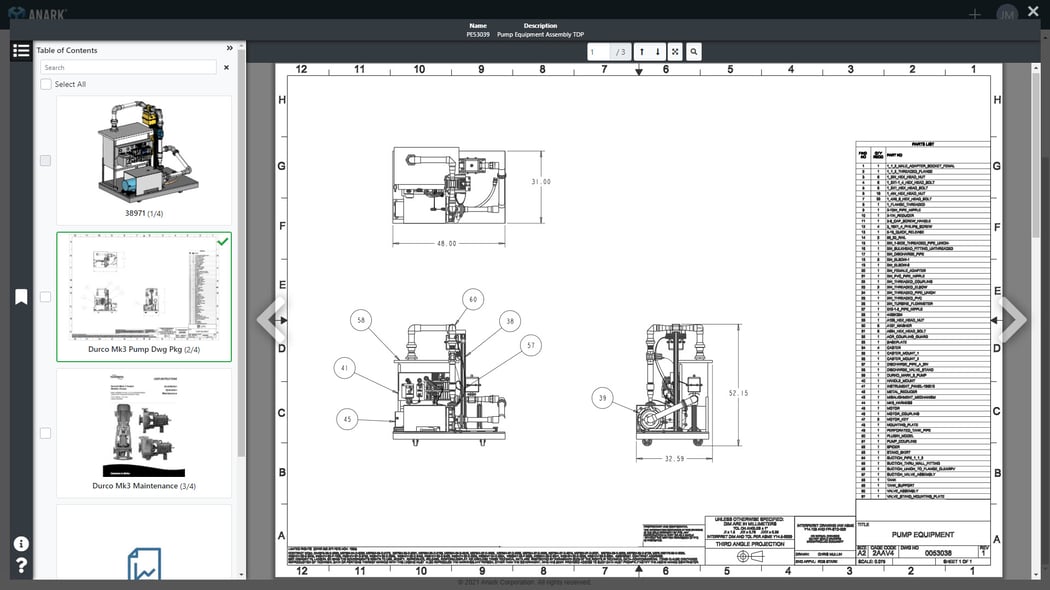Click the 'Durco Mk3 Maintenance (3/4)' label
The width and height of the screenshot is (1050, 590).
coord(144,486)
